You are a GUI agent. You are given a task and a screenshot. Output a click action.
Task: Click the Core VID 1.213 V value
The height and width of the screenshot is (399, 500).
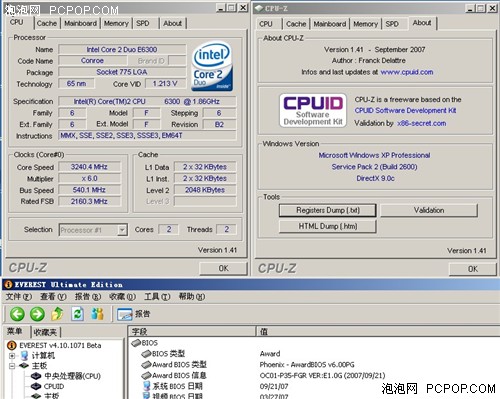(x=165, y=84)
